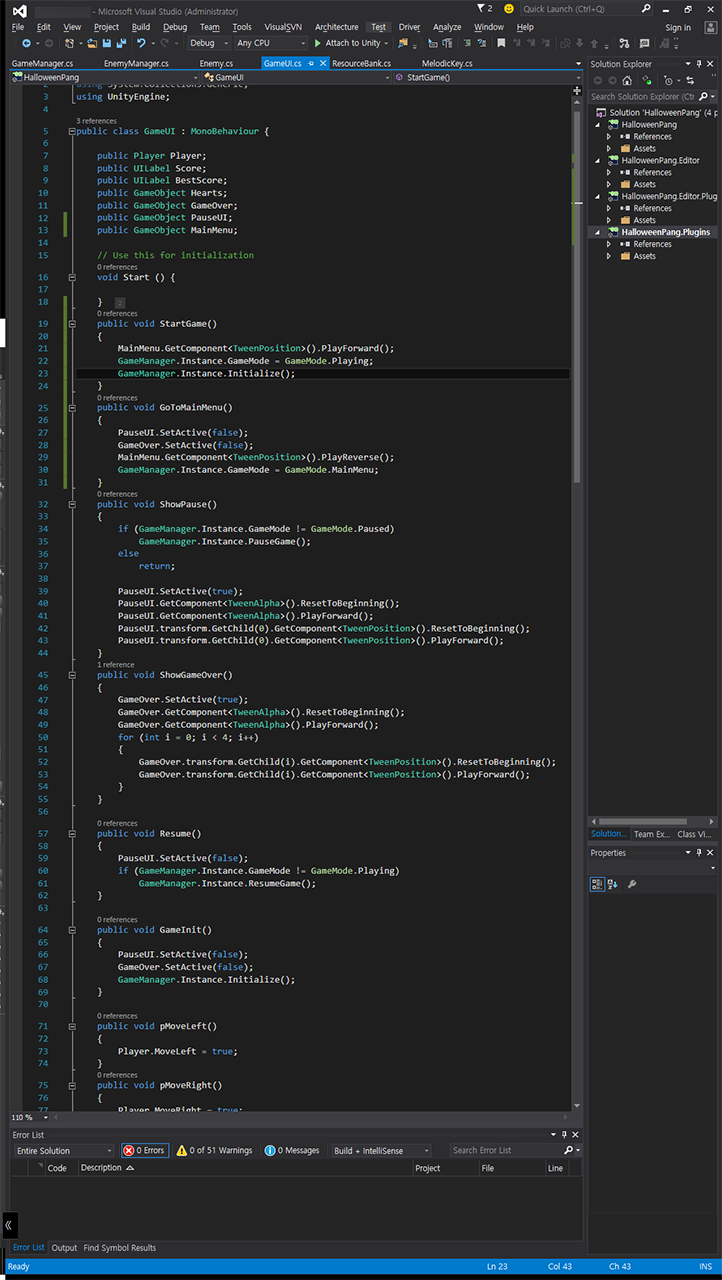Click the Save All toolbar icon
This screenshot has height=1280, width=722.
[x=121, y=44]
